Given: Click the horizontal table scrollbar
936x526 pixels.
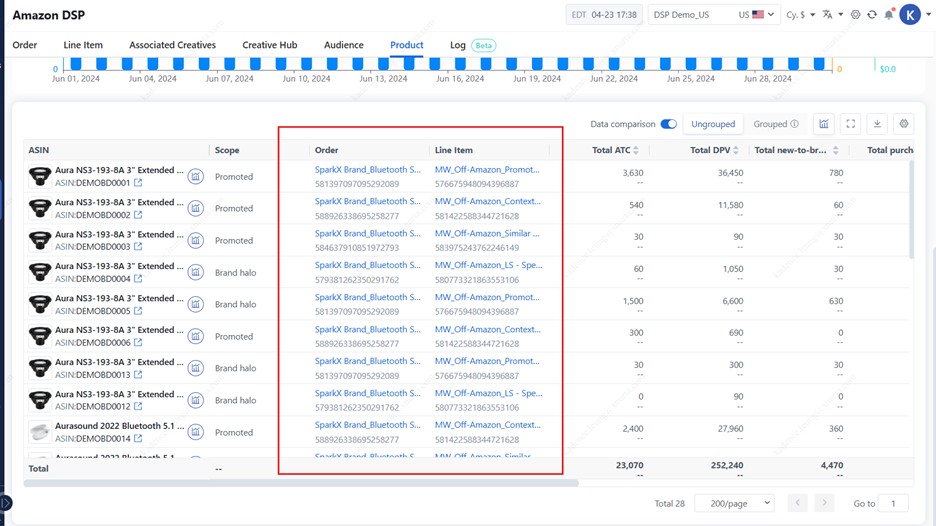Looking at the screenshot, I should 301,483.
